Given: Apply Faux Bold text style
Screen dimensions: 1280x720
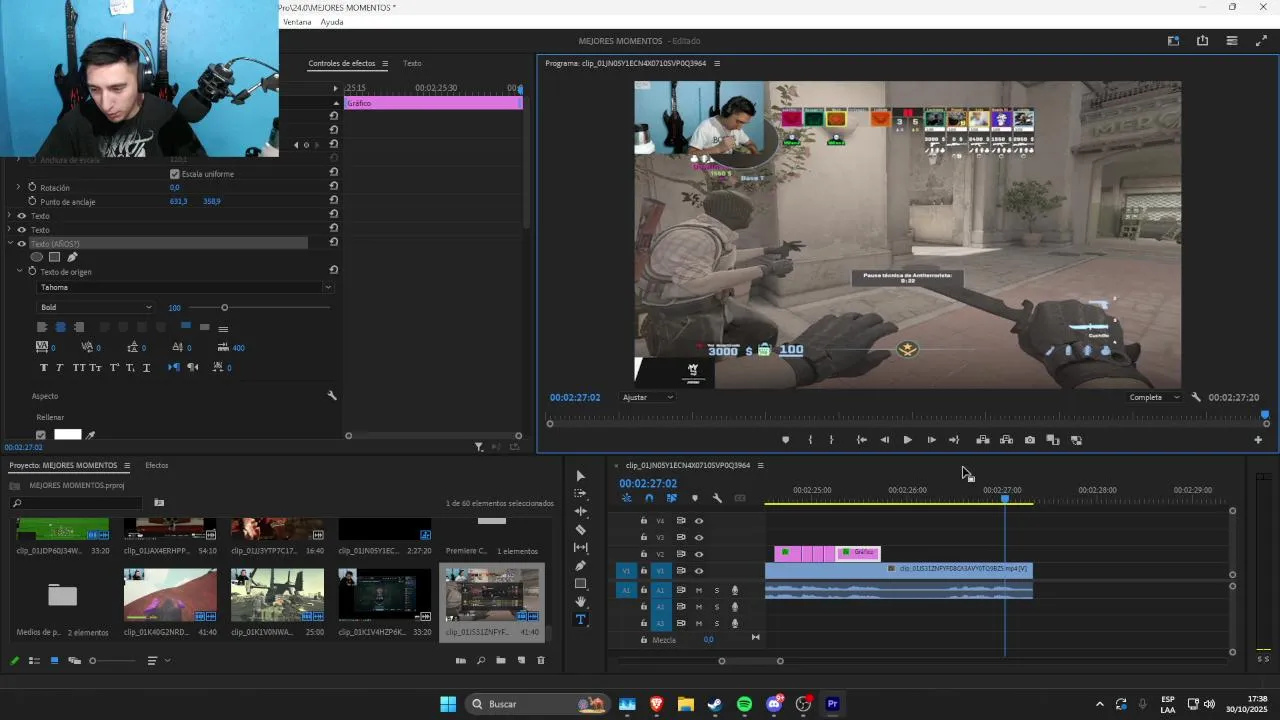Looking at the screenshot, I should tap(43, 368).
